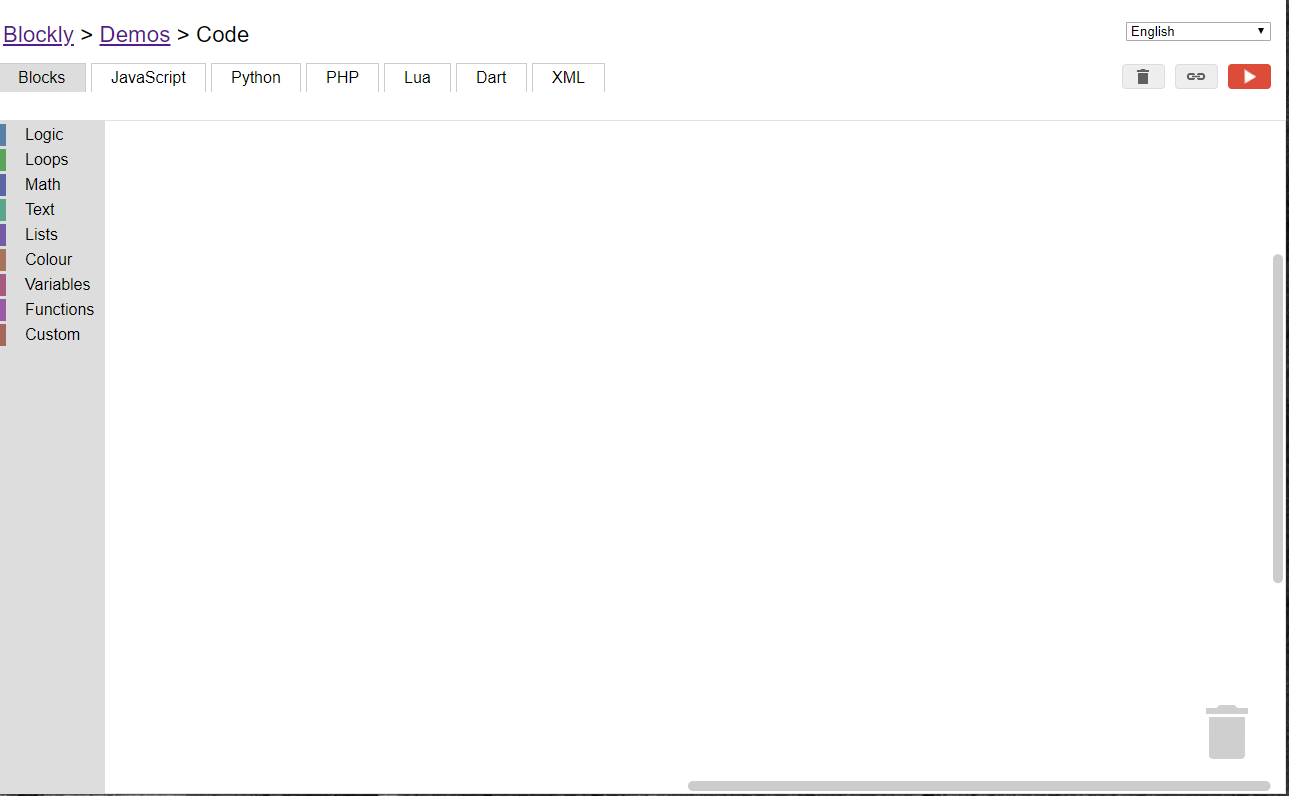1289x796 pixels.
Task: Click the link sharing icon
Action: point(1196,76)
